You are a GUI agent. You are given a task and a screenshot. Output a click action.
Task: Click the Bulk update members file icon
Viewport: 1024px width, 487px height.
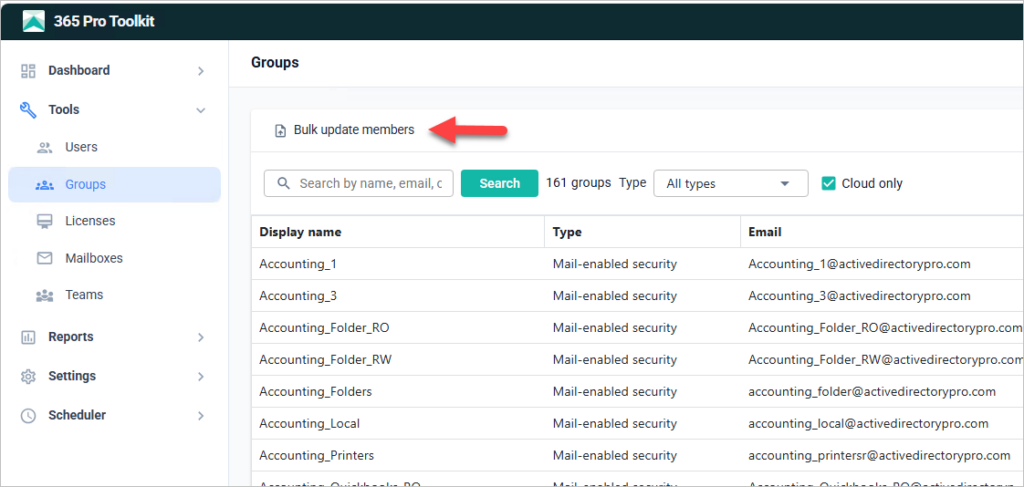point(280,131)
